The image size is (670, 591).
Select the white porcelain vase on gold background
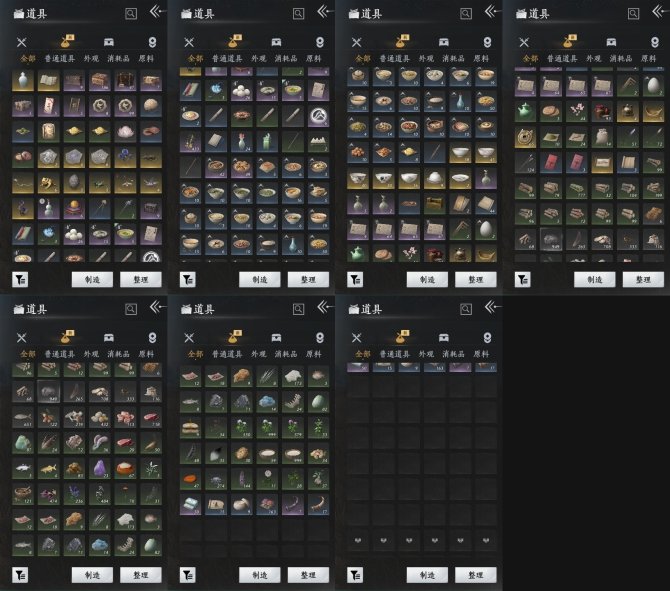coord(23,81)
